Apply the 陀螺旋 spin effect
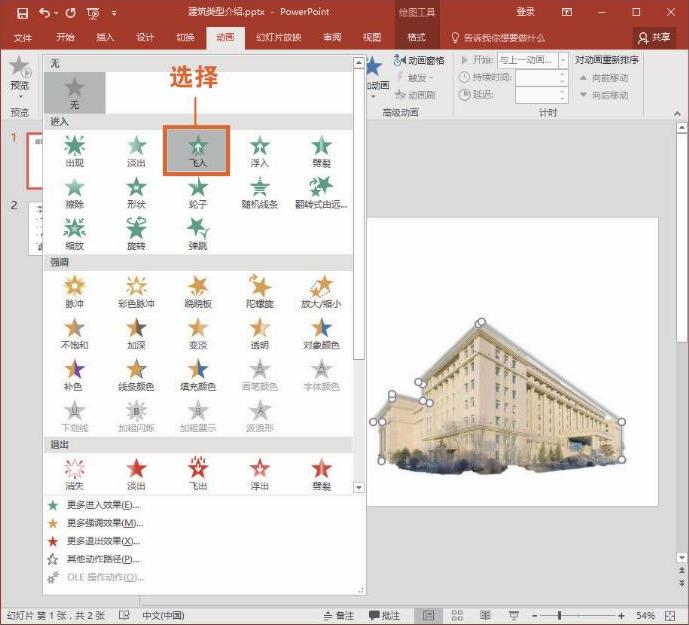 pyautogui.click(x=259, y=292)
